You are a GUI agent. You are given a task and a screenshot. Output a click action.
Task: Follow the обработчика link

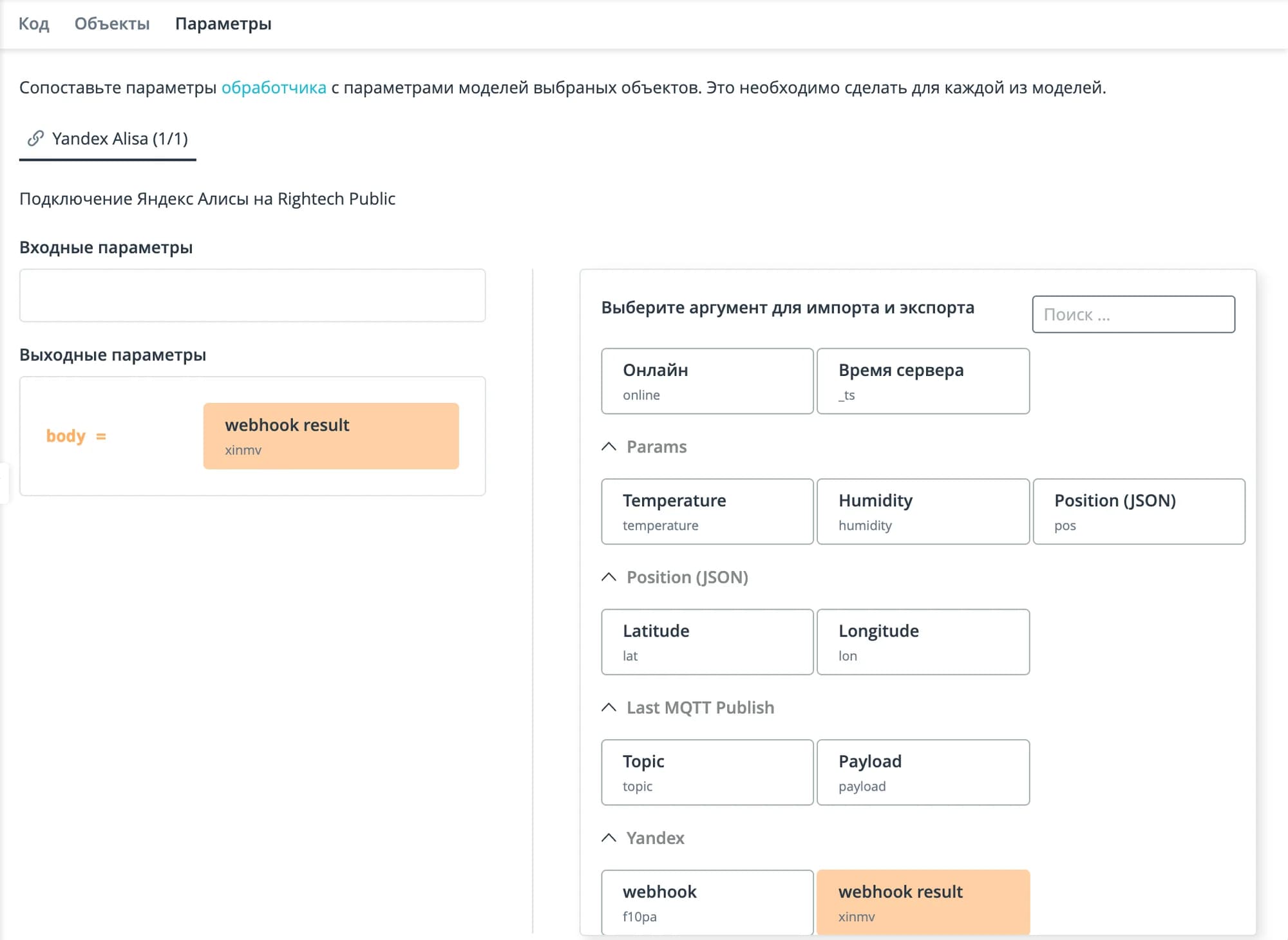274,88
